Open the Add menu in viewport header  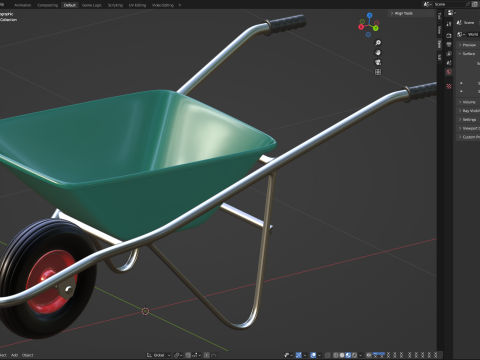pyautogui.click(x=14, y=355)
